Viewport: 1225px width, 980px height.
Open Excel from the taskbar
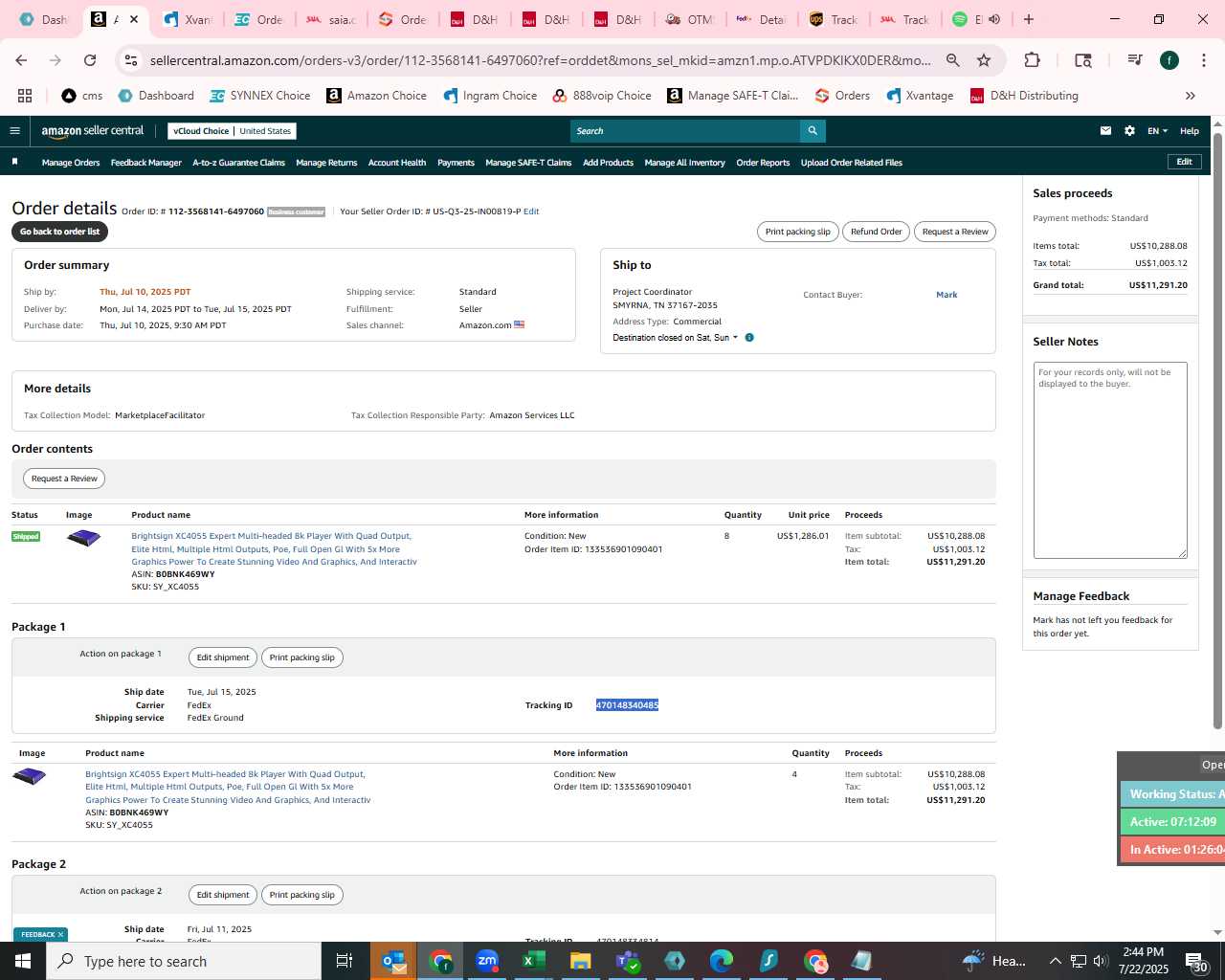(x=533, y=961)
